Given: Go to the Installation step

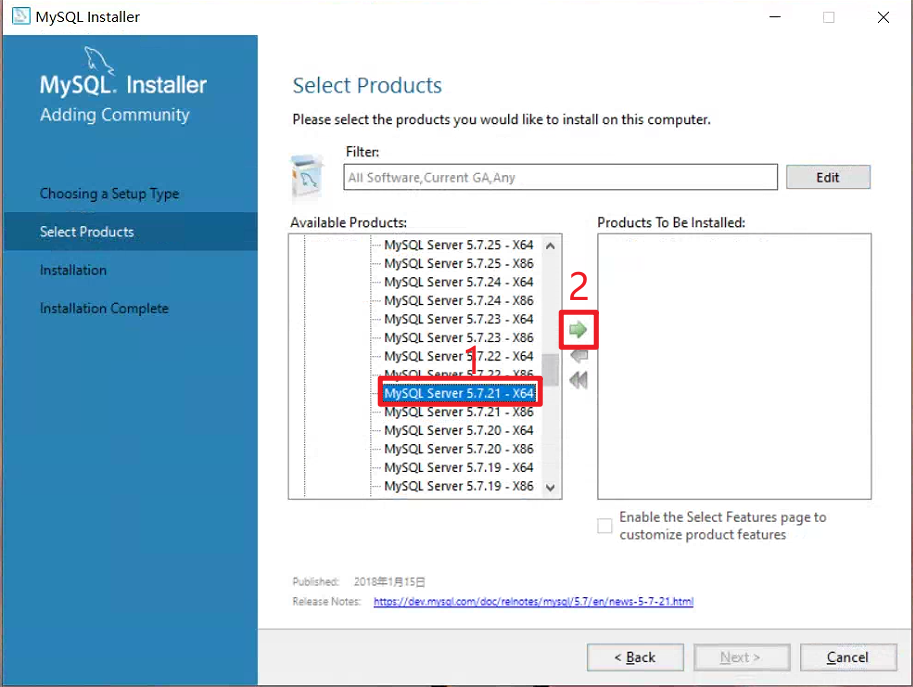Looking at the screenshot, I should pos(73,270).
